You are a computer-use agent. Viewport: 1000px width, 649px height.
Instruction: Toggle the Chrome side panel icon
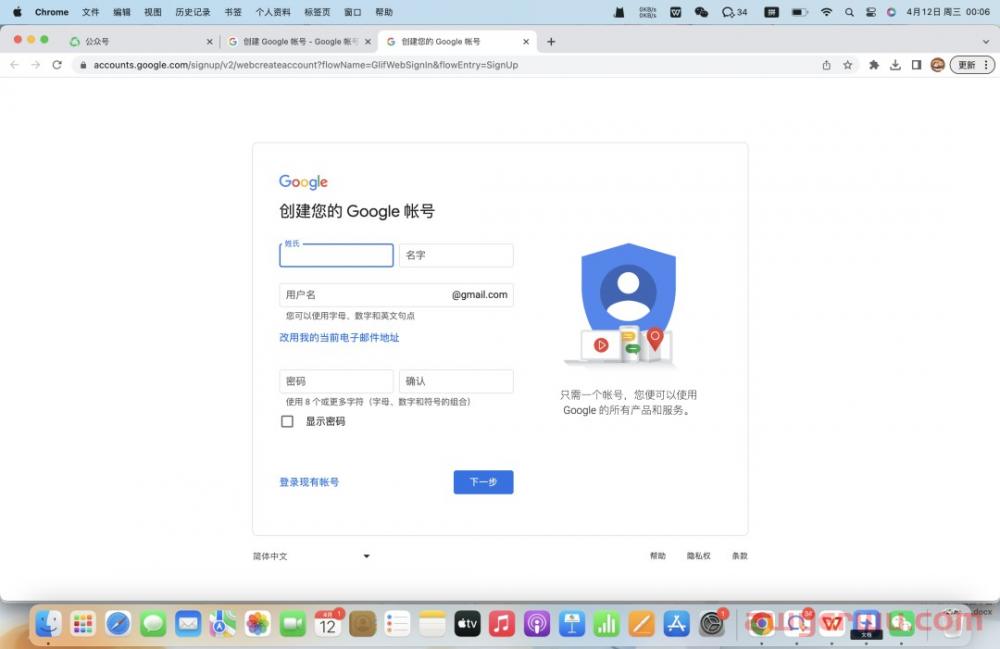click(x=916, y=65)
